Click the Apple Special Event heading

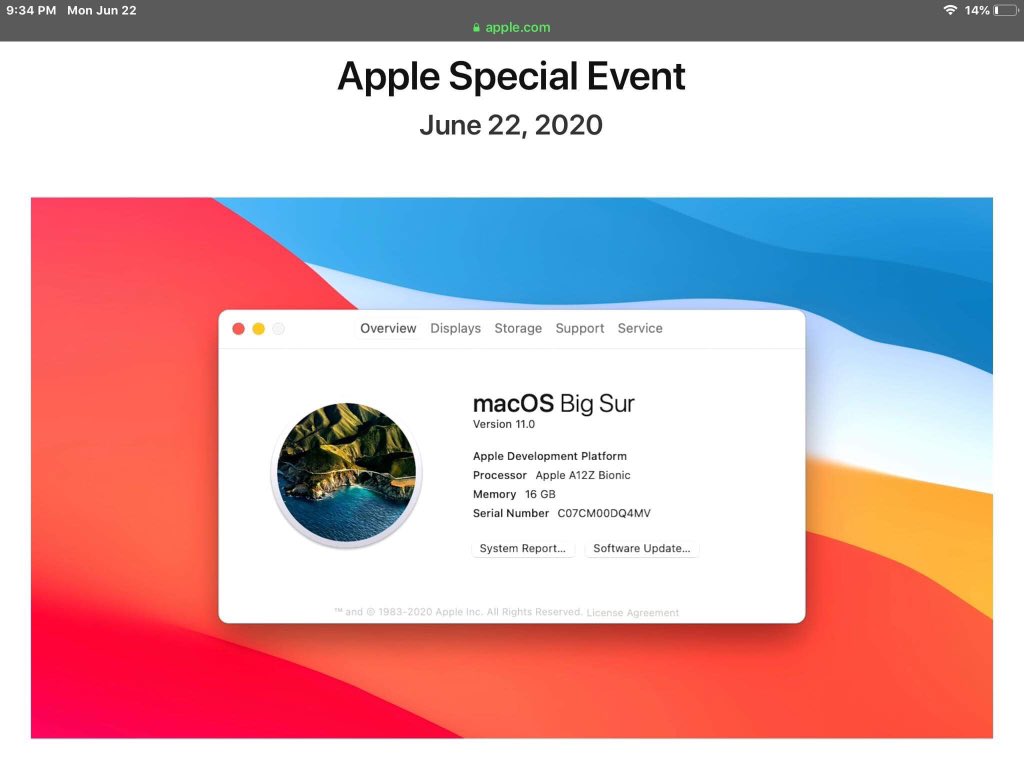click(511, 76)
